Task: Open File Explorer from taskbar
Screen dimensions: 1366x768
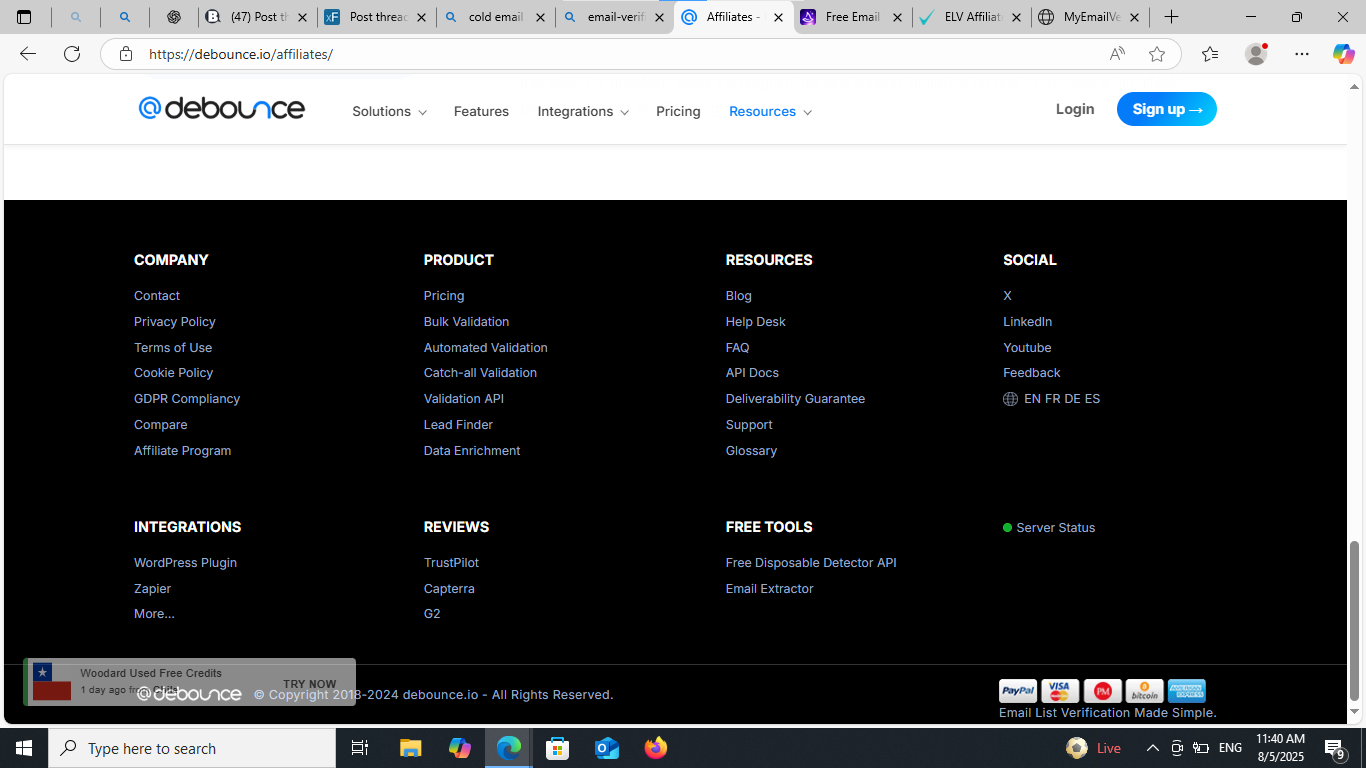Action: [410, 748]
